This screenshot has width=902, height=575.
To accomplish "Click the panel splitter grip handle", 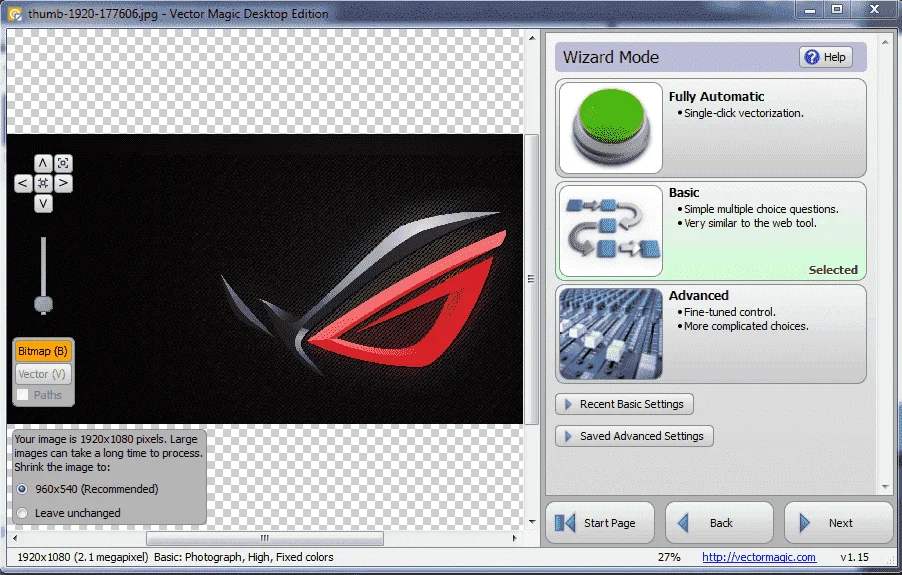I will pos(531,279).
